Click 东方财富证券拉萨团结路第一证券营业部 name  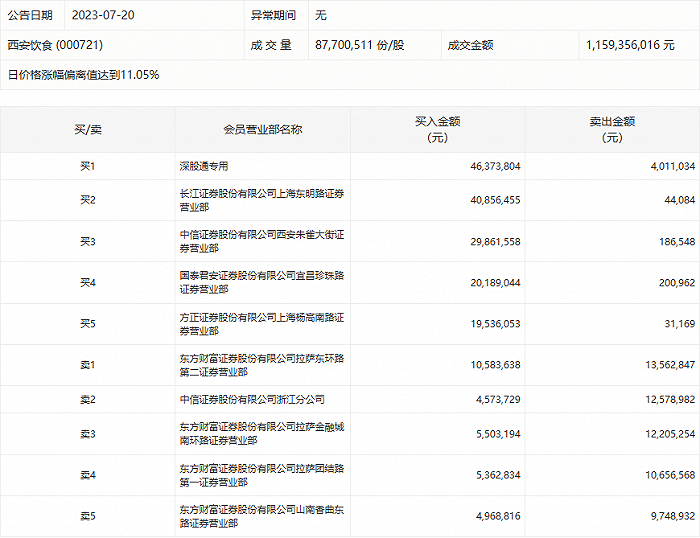262,475
